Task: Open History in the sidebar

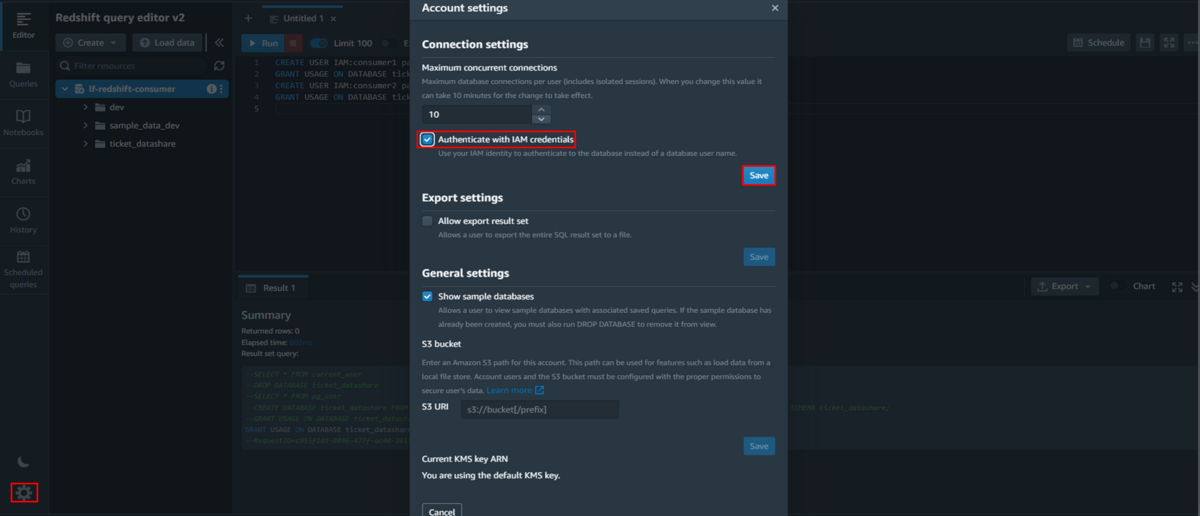Action: (23, 219)
